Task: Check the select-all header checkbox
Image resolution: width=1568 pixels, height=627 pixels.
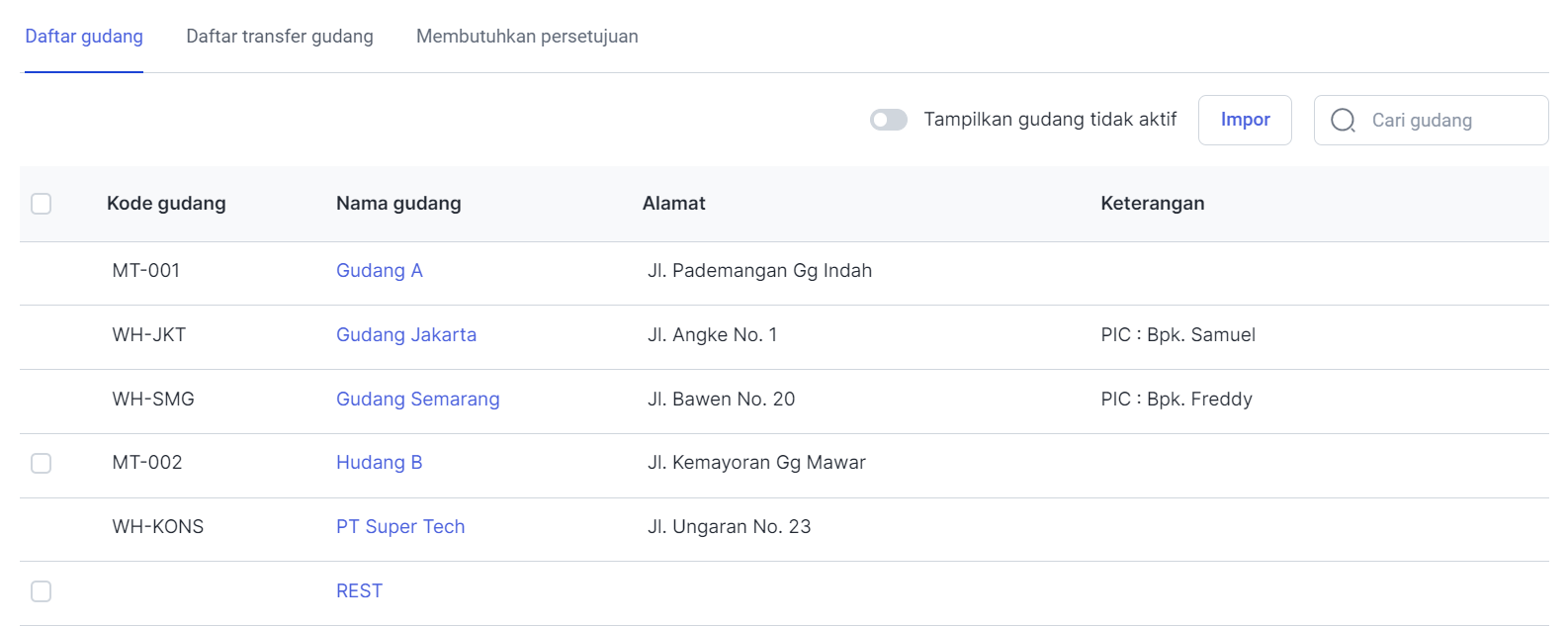Action: coord(42,204)
